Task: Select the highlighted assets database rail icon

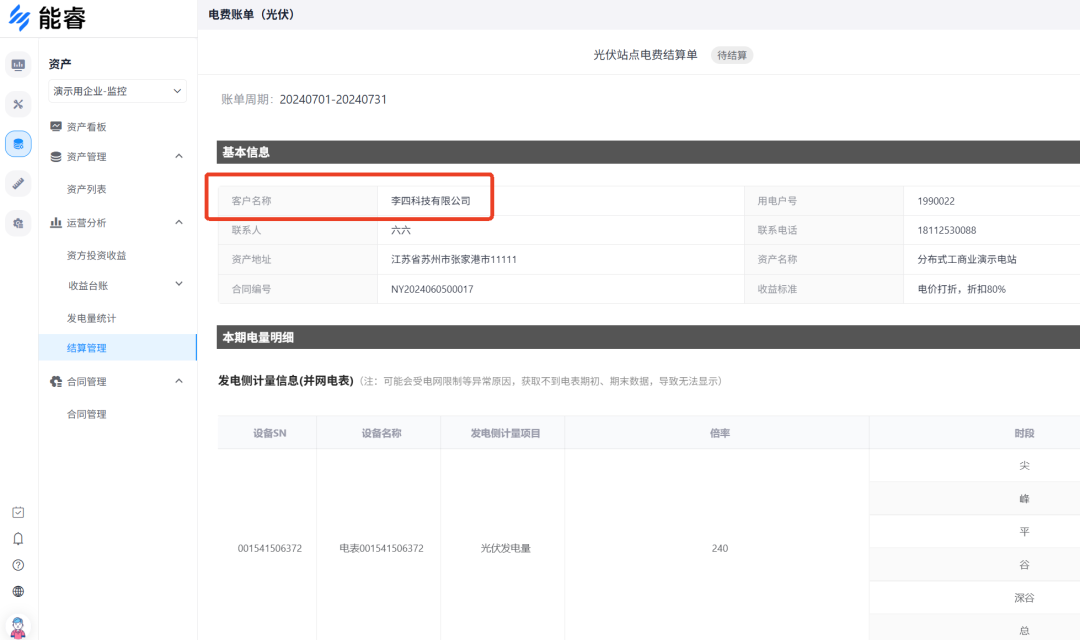Action: point(18,144)
